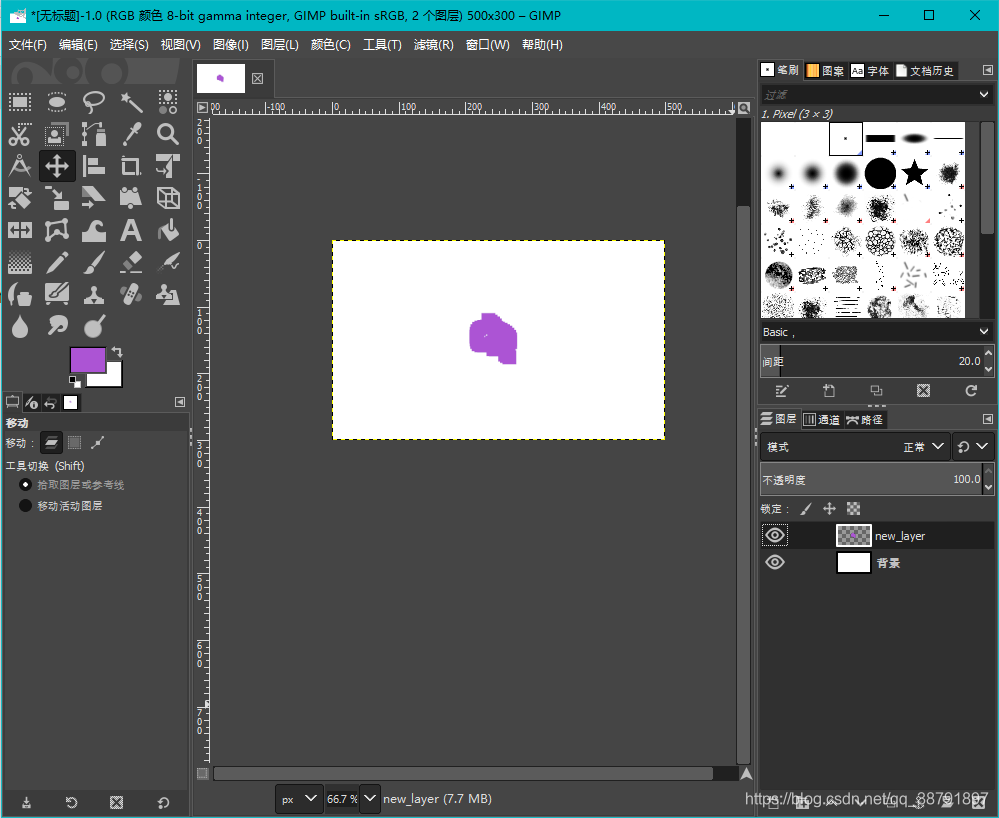This screenshot has width=999, height=818.
Task: Open the 滤镜(R) menu
Action: [433, 45]
